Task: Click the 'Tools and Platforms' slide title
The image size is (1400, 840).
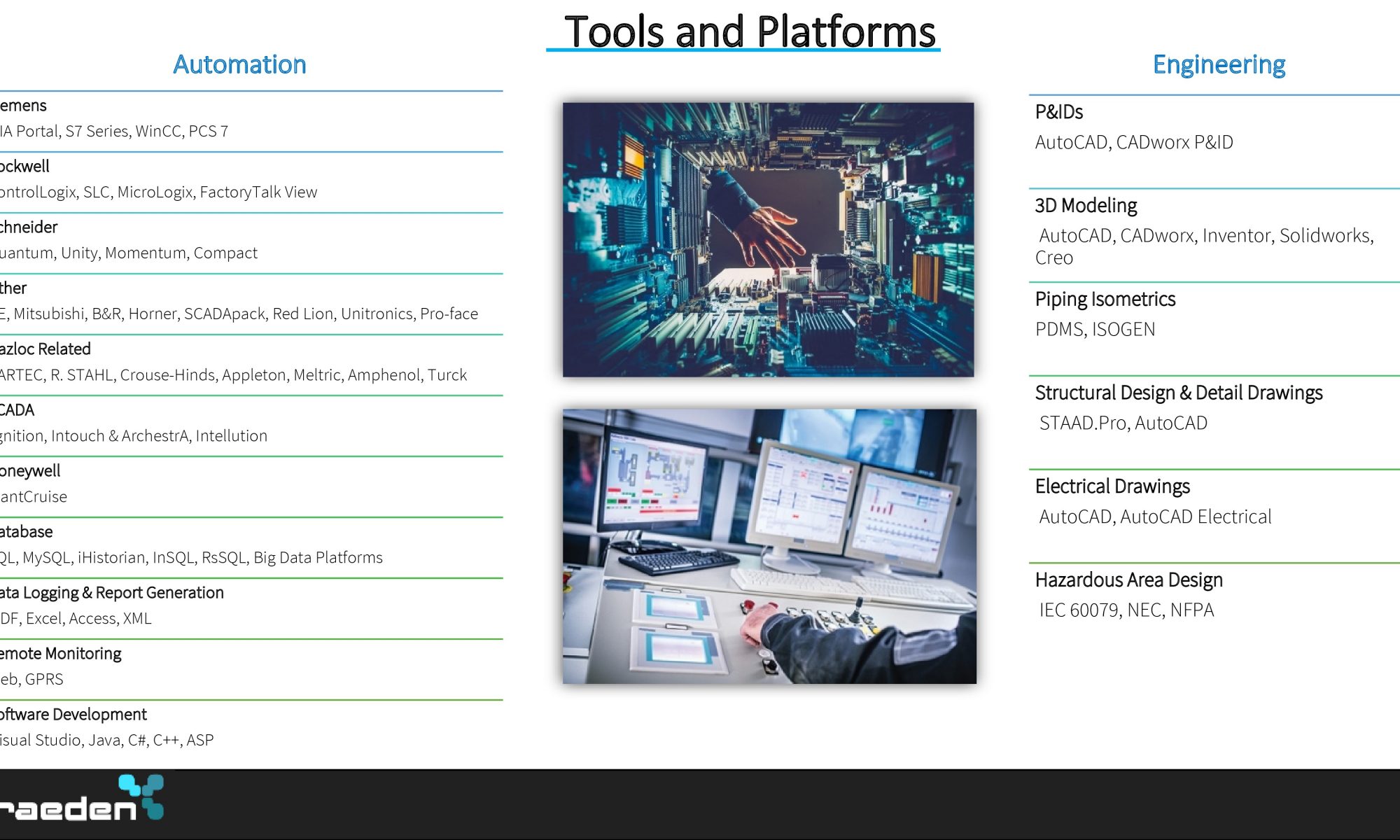Action: click(x=750, y=31)
